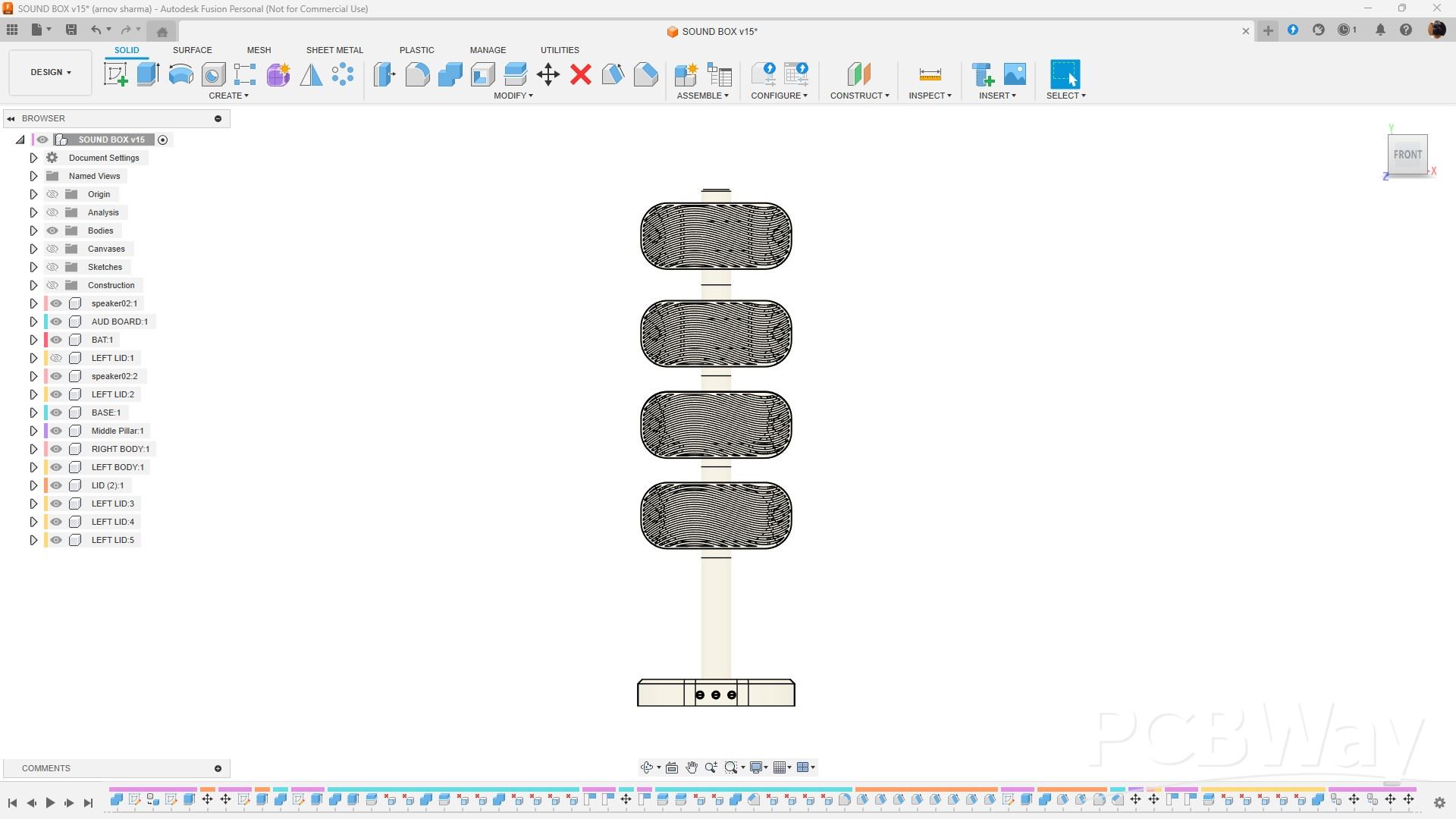
Task: Click the Extrude tool icon
Action: coord(148,74)
